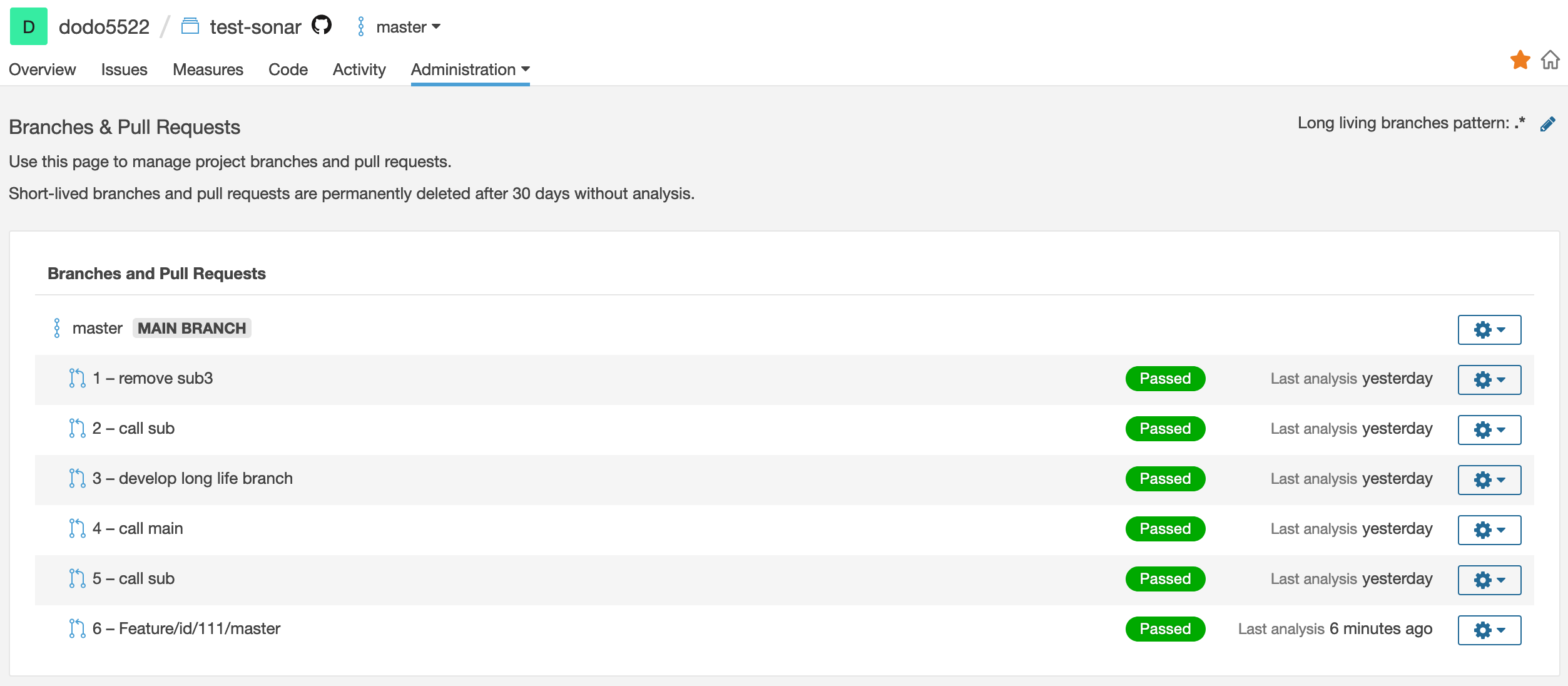
Task: Click the GitHub logo next to test-sonar
Action: point(322,26)
